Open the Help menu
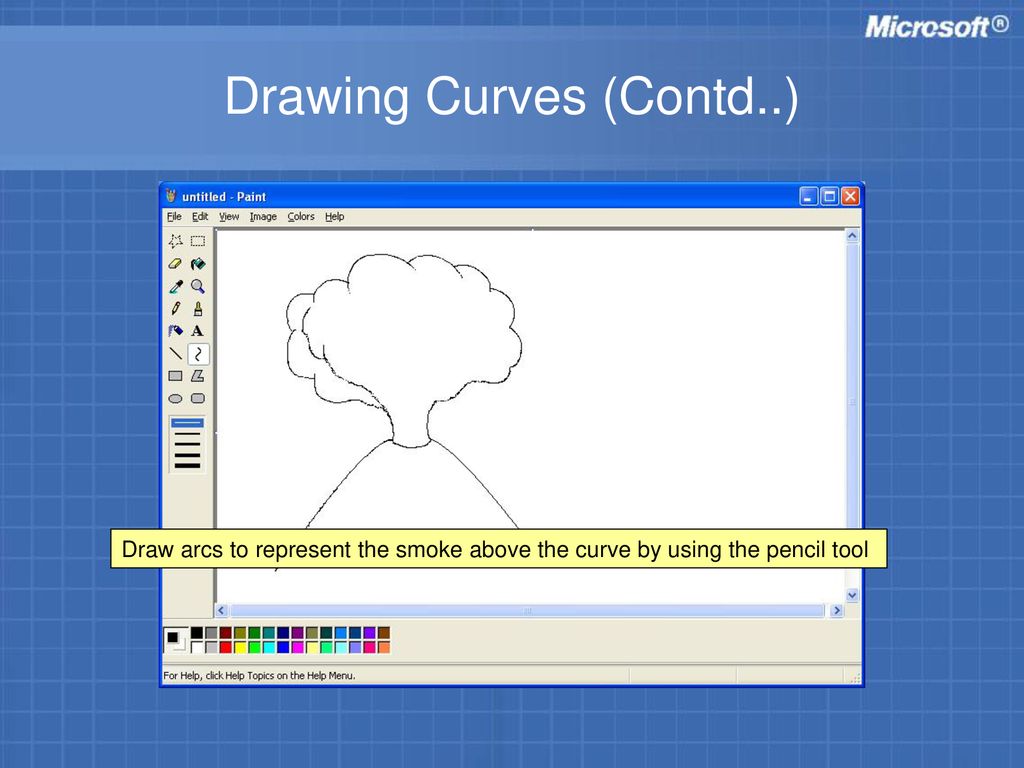1024x768 pixels. [x=334, y=216]
